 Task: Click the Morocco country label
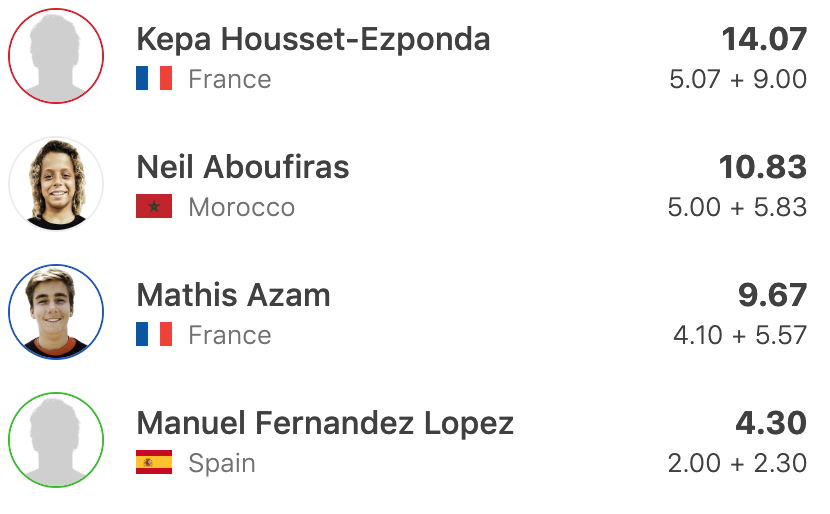click(x=241, y=207)
